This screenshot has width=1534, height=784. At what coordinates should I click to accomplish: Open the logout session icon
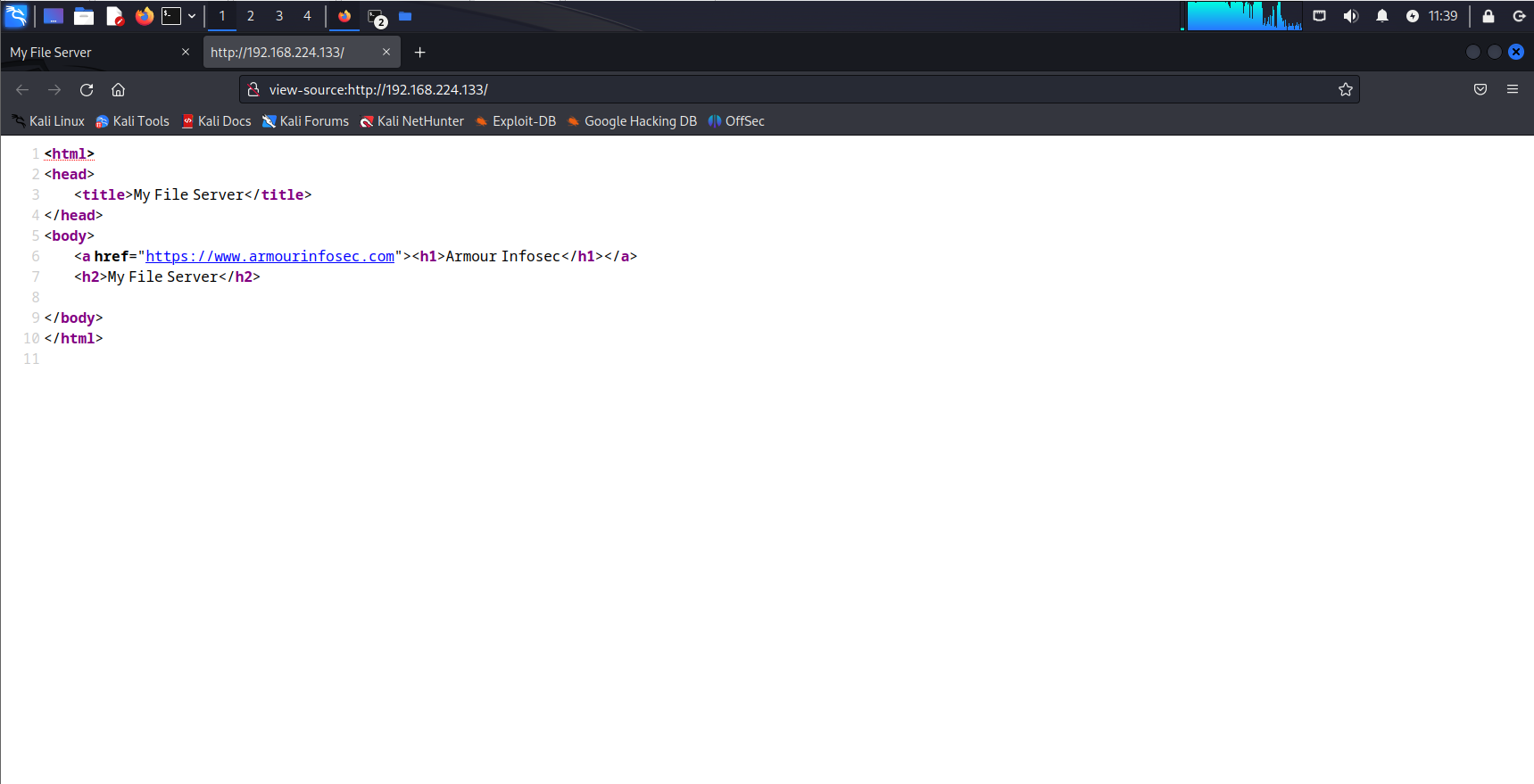click(x=1519, y=16)
